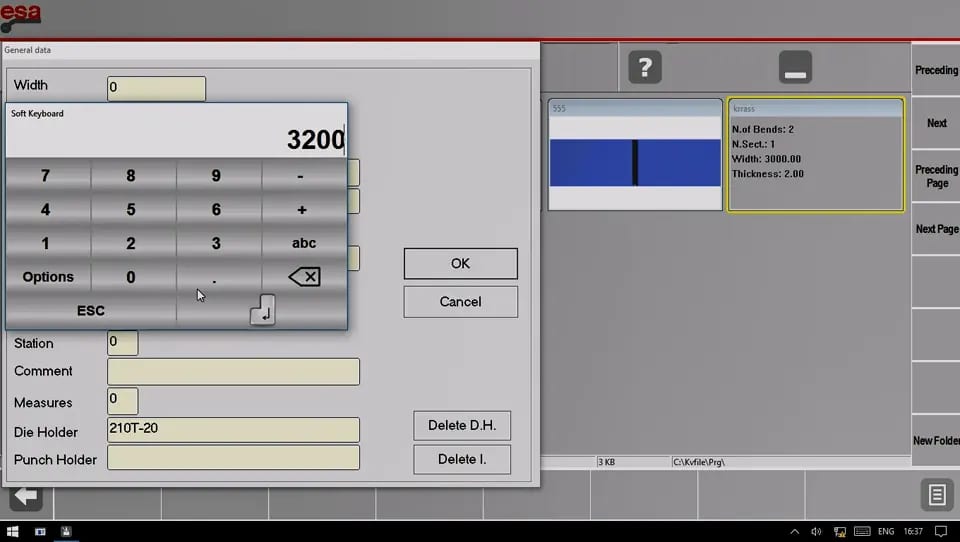Tap the decimal point key
Viewport: 960px width, 542px height.
tap(214, 277)
